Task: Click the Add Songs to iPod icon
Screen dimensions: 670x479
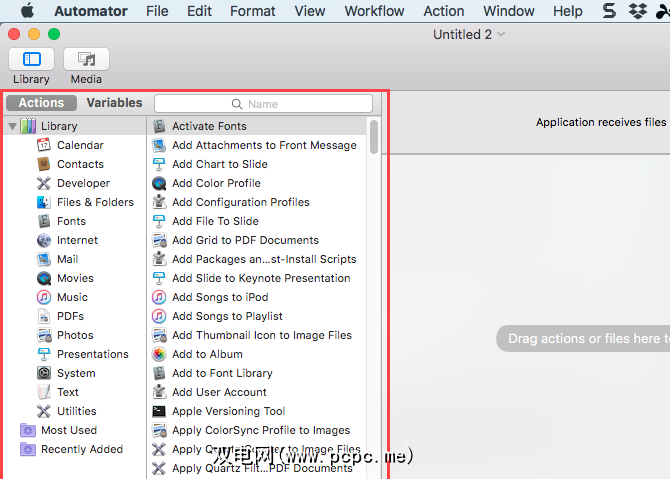Action: [159, 297]
